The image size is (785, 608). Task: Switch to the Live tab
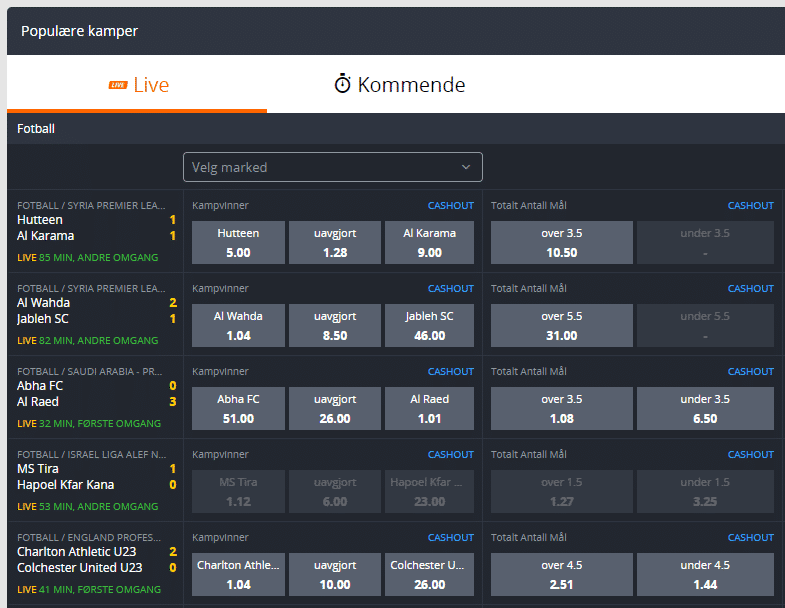click(x=137, y=84)
